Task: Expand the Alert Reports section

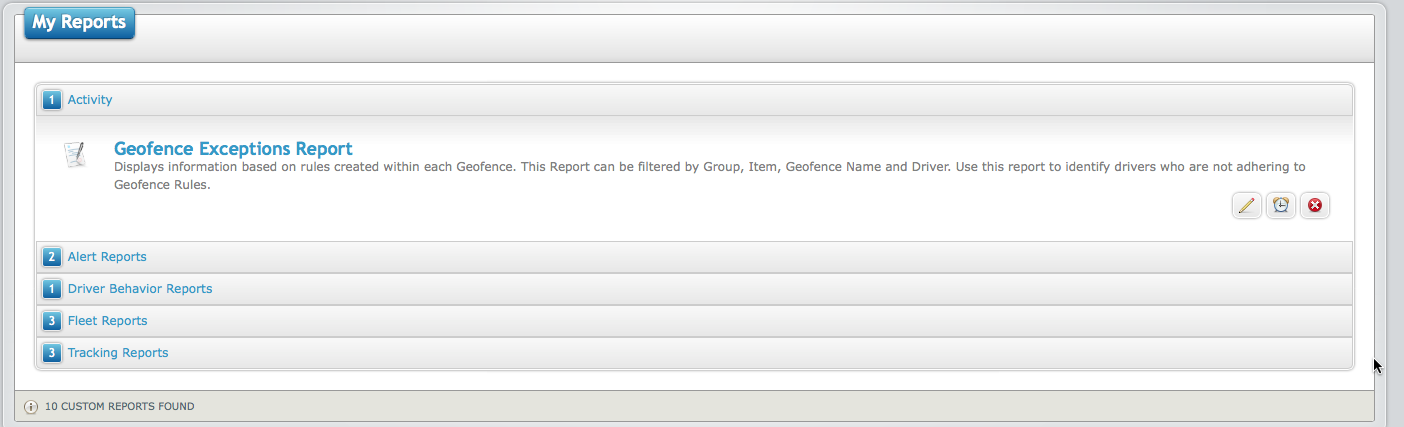Action: tap(694, 257)
